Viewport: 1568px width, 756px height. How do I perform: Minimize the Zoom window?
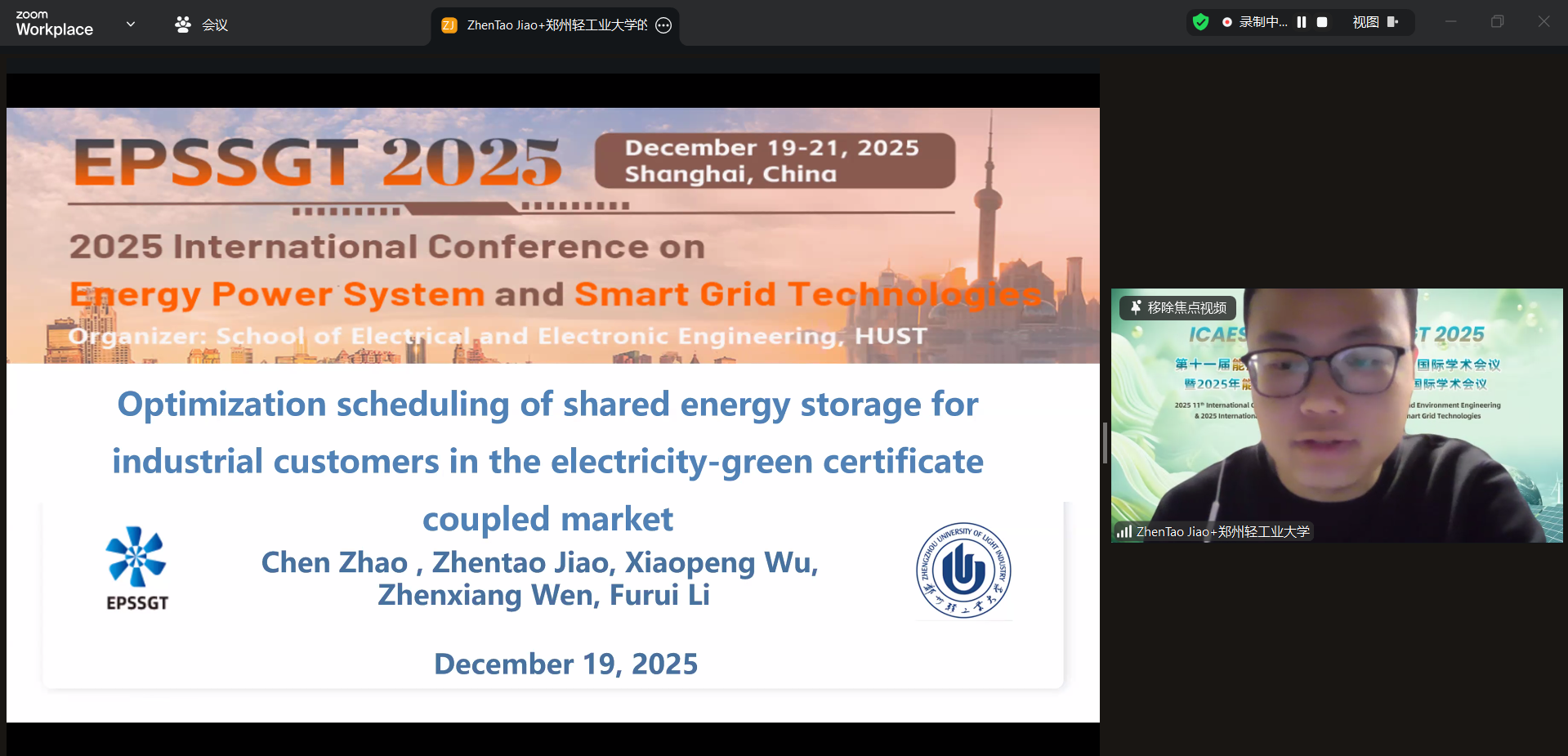pyautogui.click(x=1450, y=22)
